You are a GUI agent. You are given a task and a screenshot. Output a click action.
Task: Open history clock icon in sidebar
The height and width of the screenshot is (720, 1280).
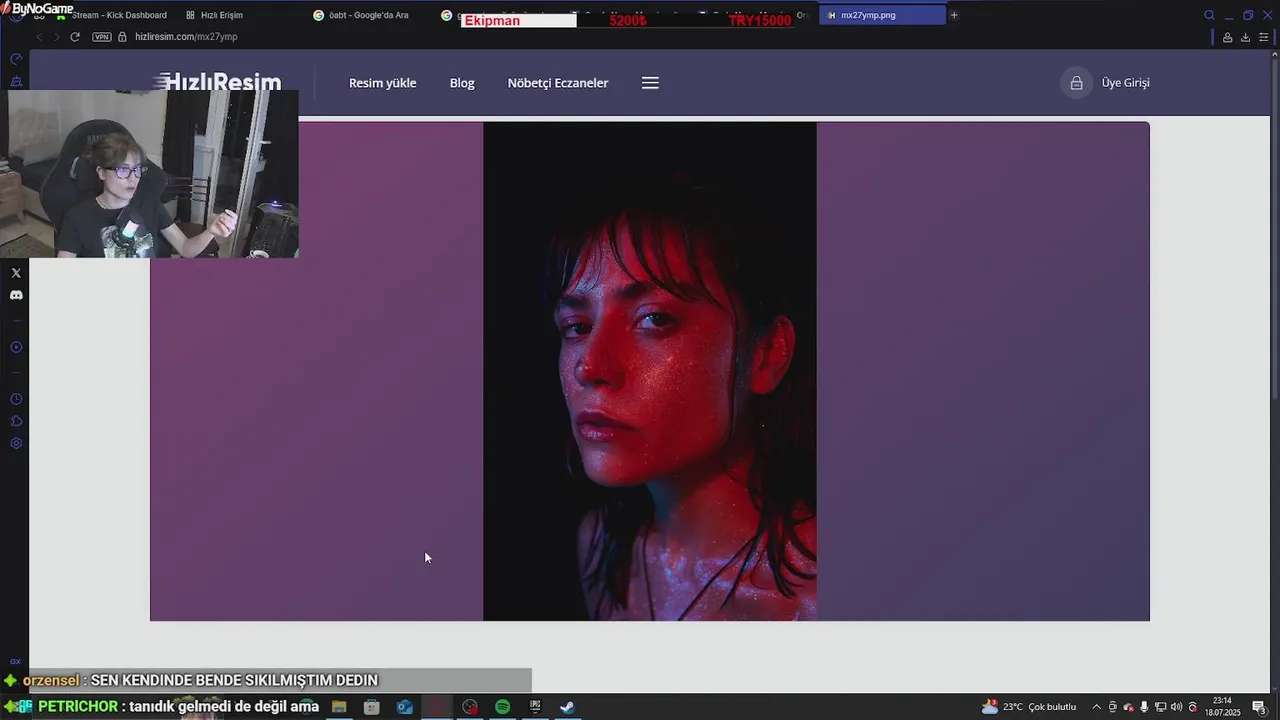pos(16,399)
